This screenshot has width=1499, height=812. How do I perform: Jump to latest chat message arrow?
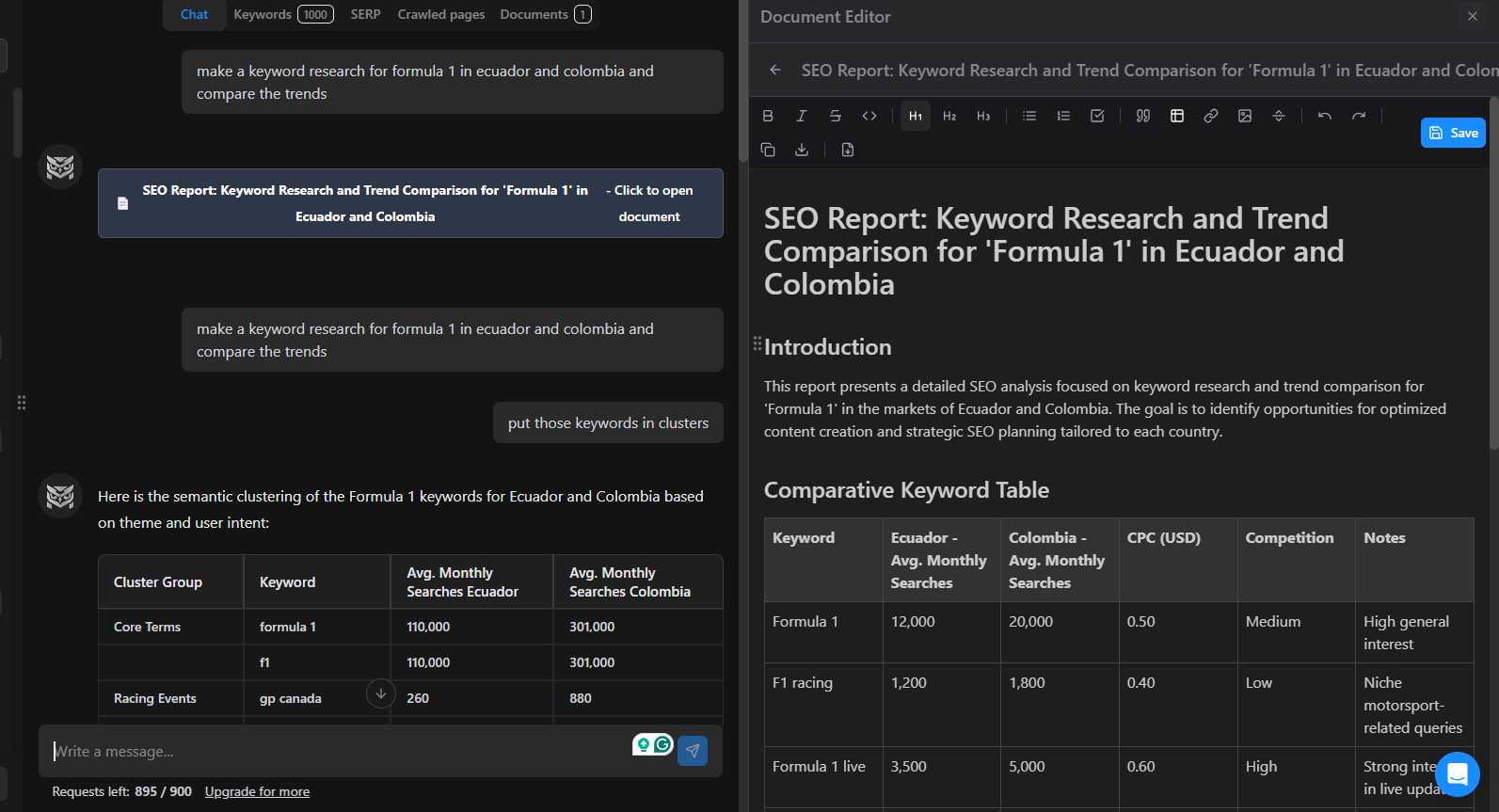380,694
